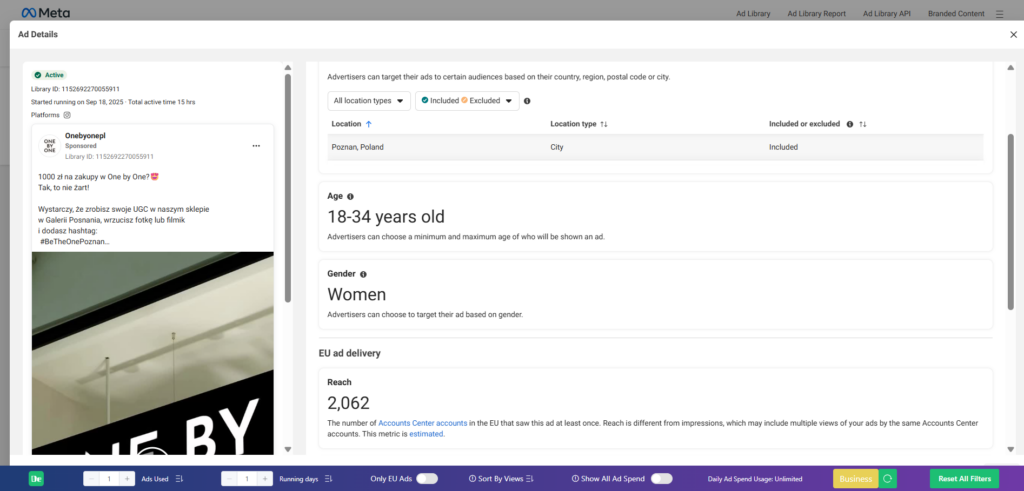
Task: Increase the Ads Used stepper value
Action: click(x=127, y=479)
